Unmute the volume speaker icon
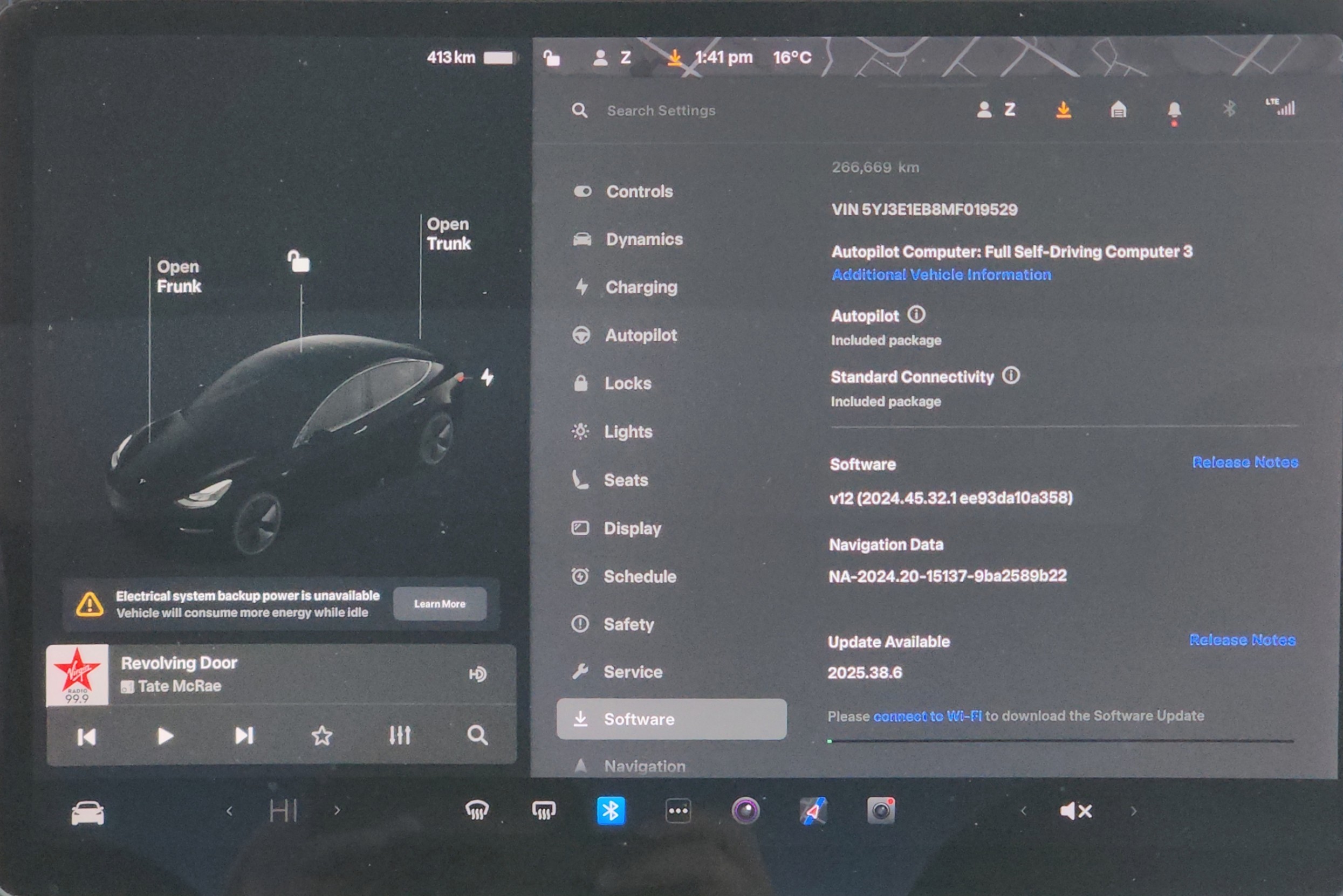 pyautogui.click(x=1075, y=810)
